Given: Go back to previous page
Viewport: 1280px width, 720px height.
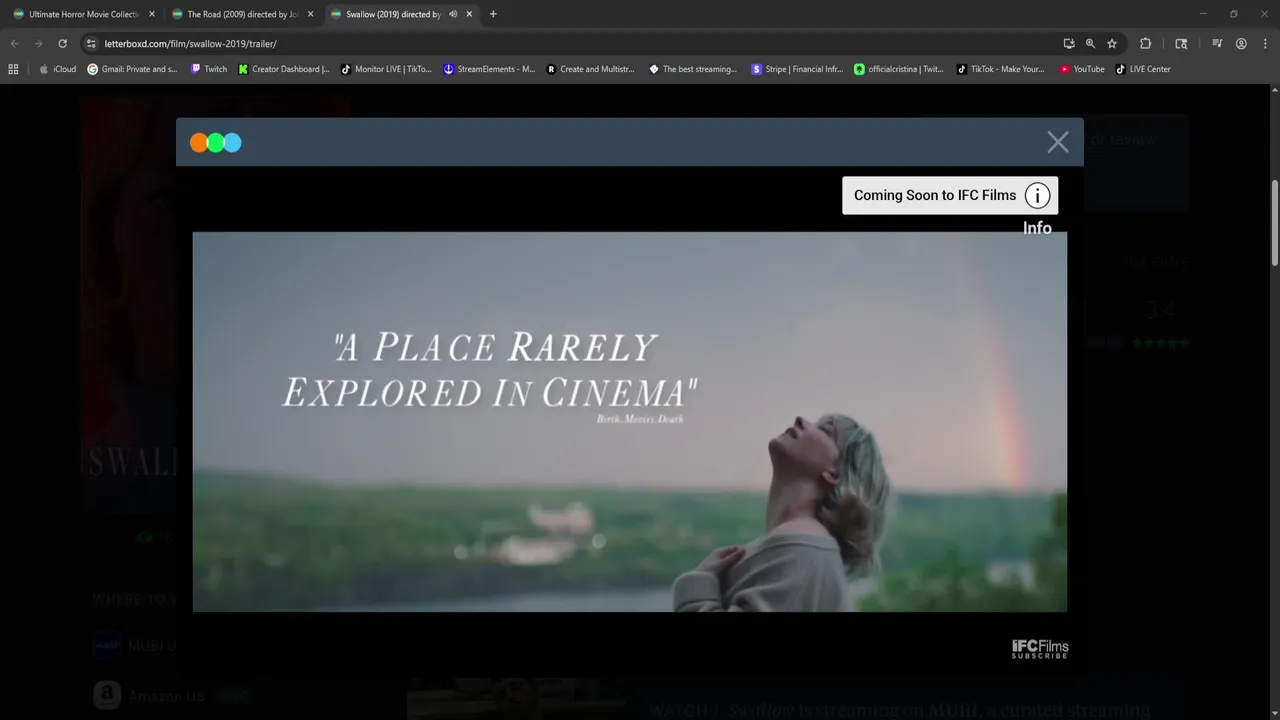Looking at the screenshot, I should 14,44.
